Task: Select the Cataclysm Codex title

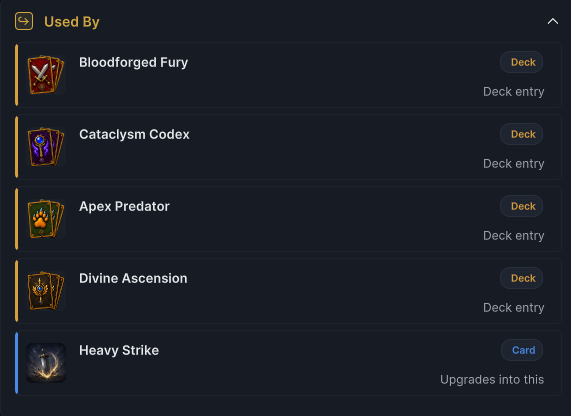Action: [x=134, y=134]
